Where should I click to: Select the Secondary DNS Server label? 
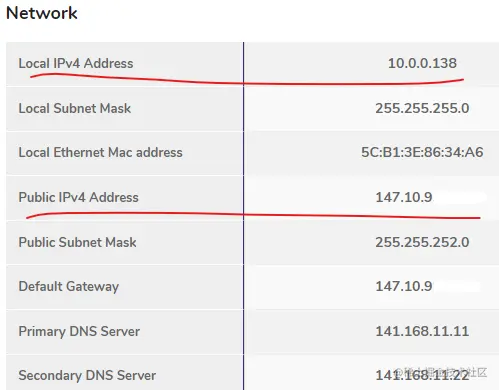click(x=87, y=376)
